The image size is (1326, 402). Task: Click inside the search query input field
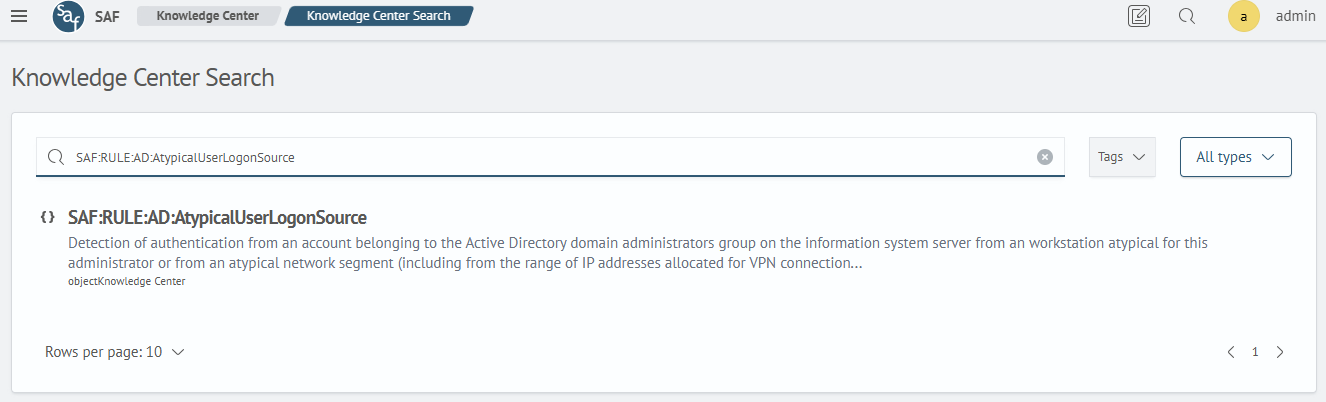550,157
